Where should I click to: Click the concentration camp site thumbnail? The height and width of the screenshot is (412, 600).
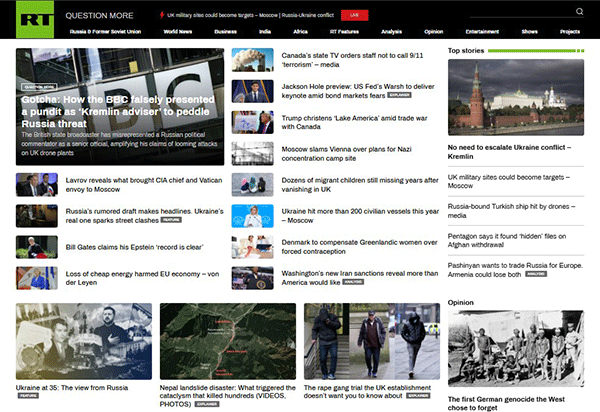(x=253, y=153)
